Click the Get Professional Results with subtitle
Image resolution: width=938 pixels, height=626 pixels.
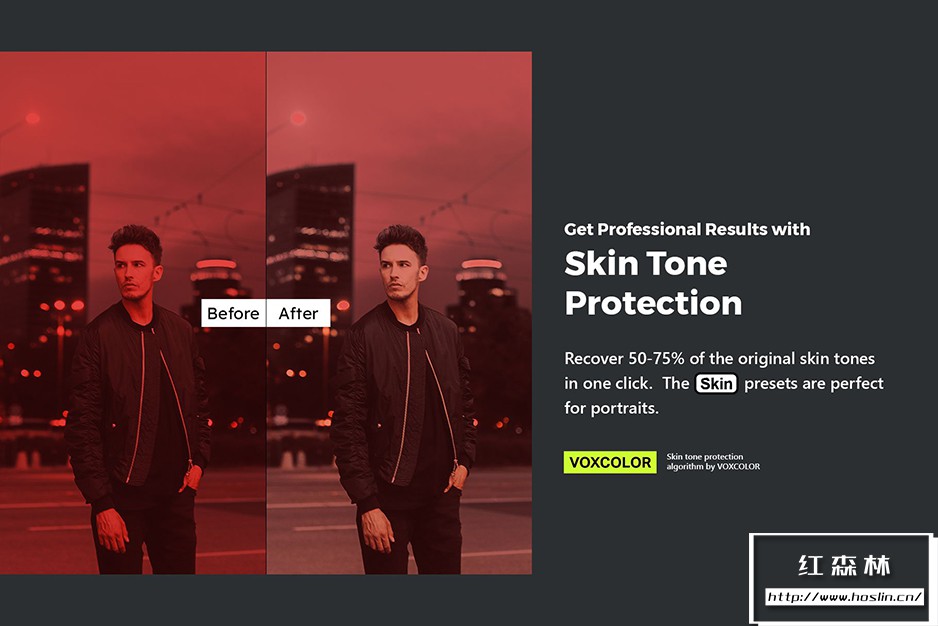pyautogui.click(x=687, y=229)
